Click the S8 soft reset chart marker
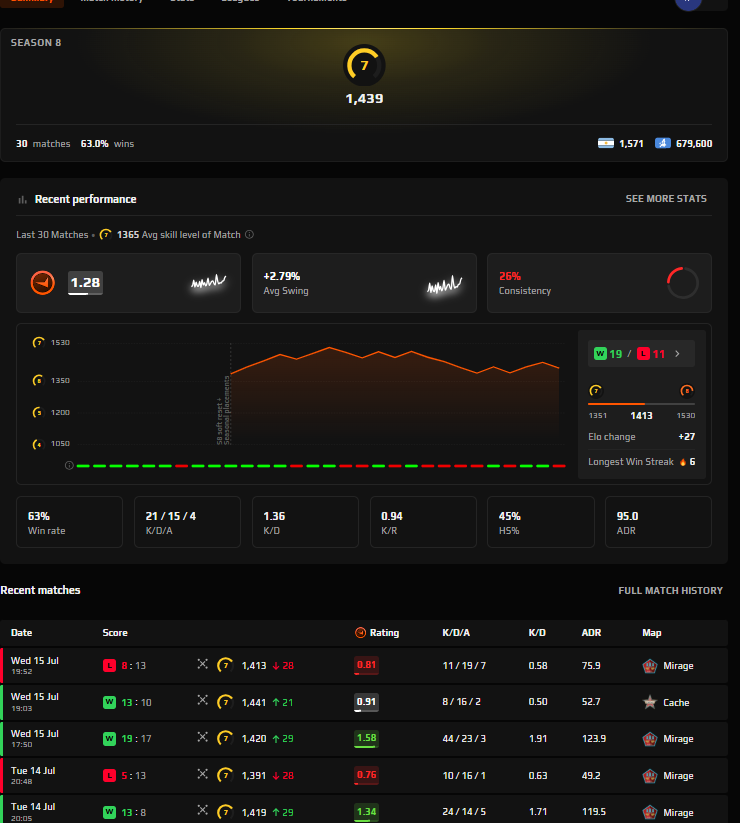740x823 pixels. (224, 410)
